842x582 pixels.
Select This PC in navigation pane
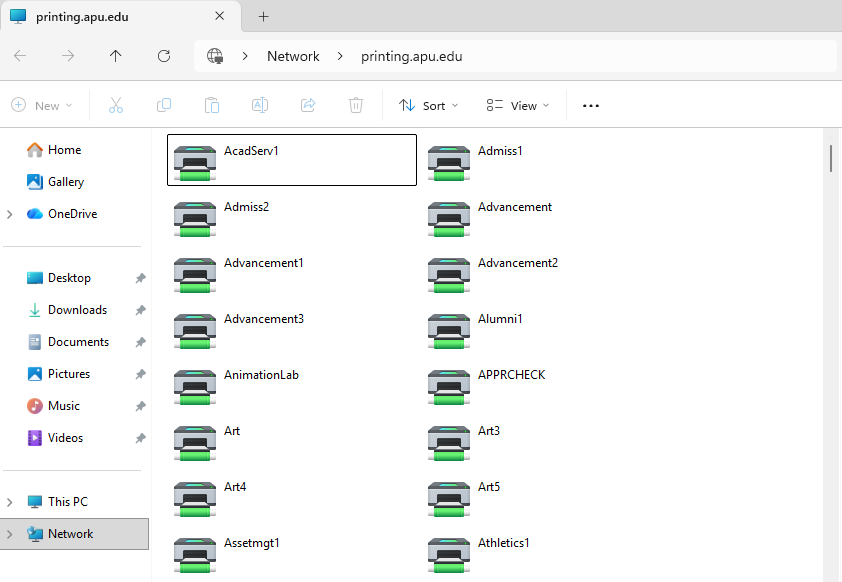[x=57, y=502]
